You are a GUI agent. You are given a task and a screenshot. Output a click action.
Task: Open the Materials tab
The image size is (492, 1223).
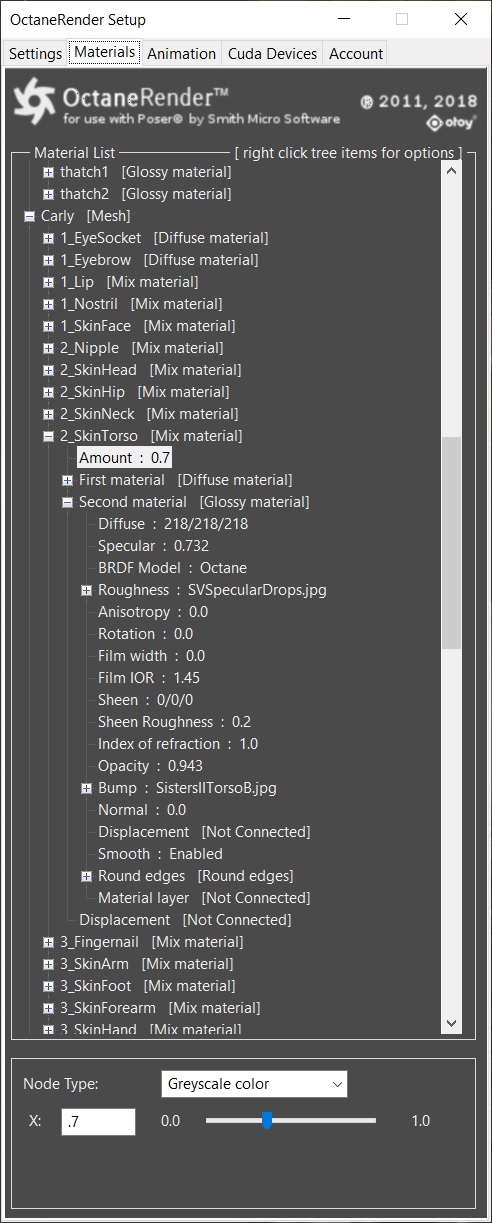pos(104,52)
